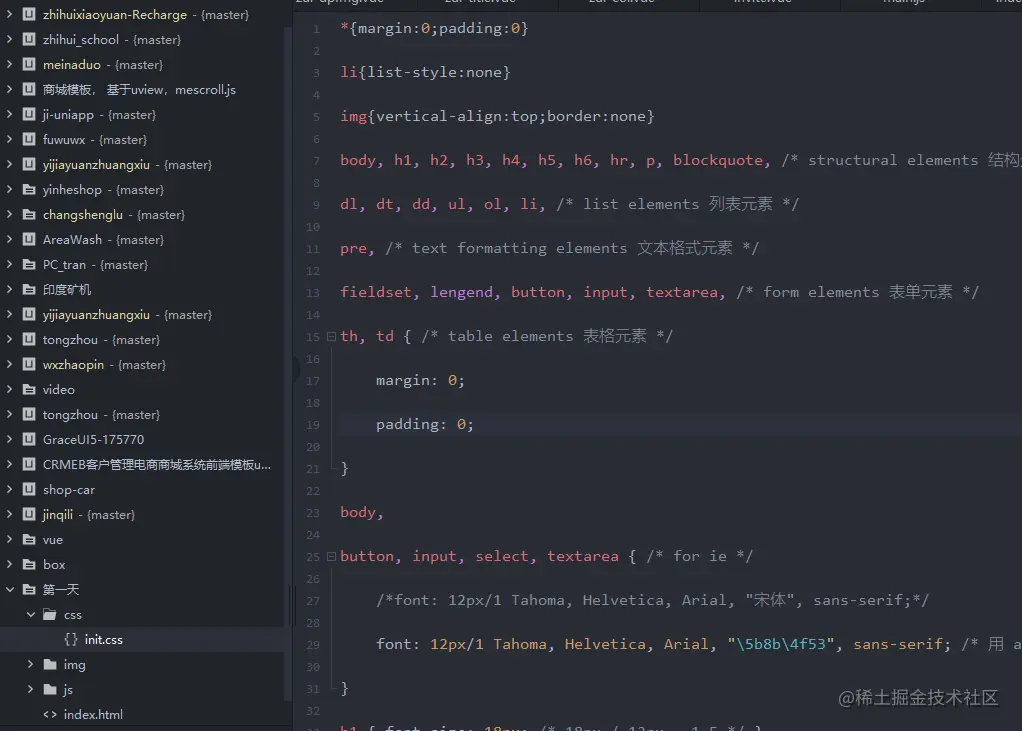Expand the vue folder chevron
Screen dimensions: 1022x731
(x=9, y=539)
